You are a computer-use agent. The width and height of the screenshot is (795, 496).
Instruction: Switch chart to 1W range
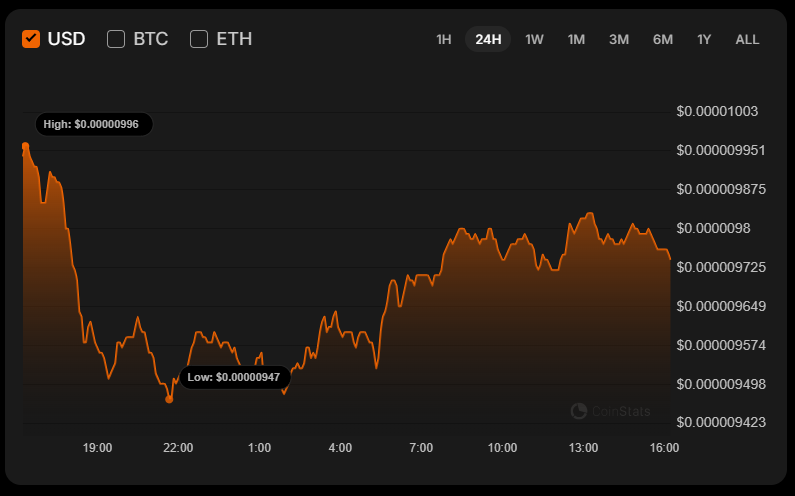pos(534,40)
